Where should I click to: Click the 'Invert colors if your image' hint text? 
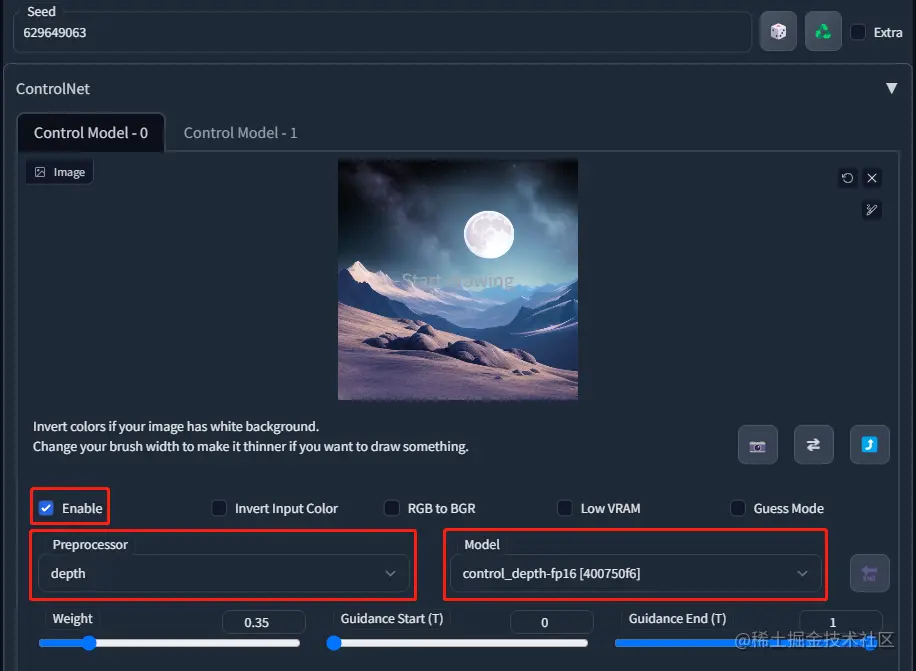[x=176, y=426]
